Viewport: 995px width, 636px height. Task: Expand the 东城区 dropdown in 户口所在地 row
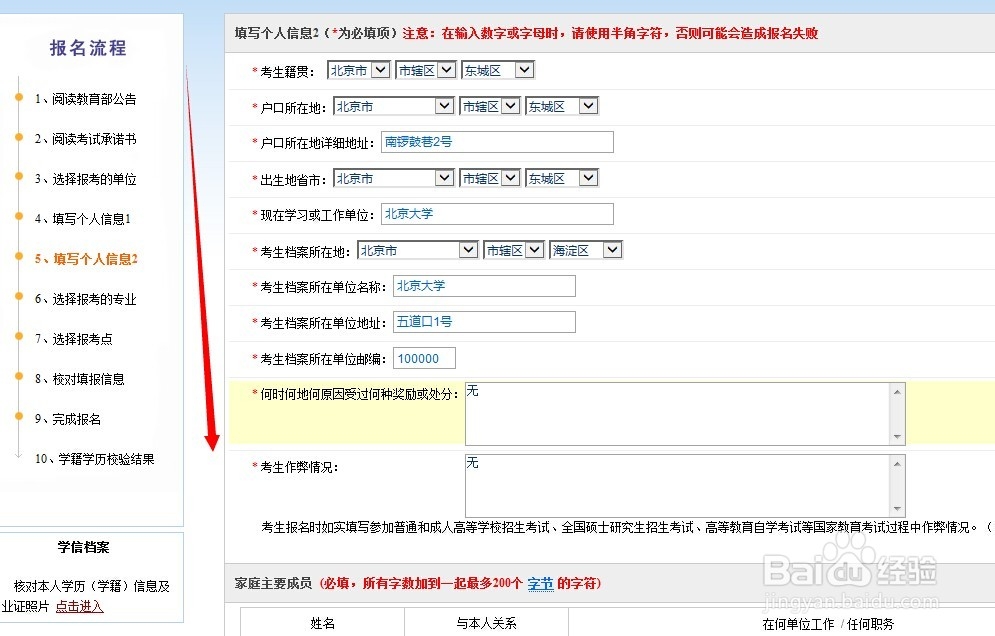click(x=561, y=105)
